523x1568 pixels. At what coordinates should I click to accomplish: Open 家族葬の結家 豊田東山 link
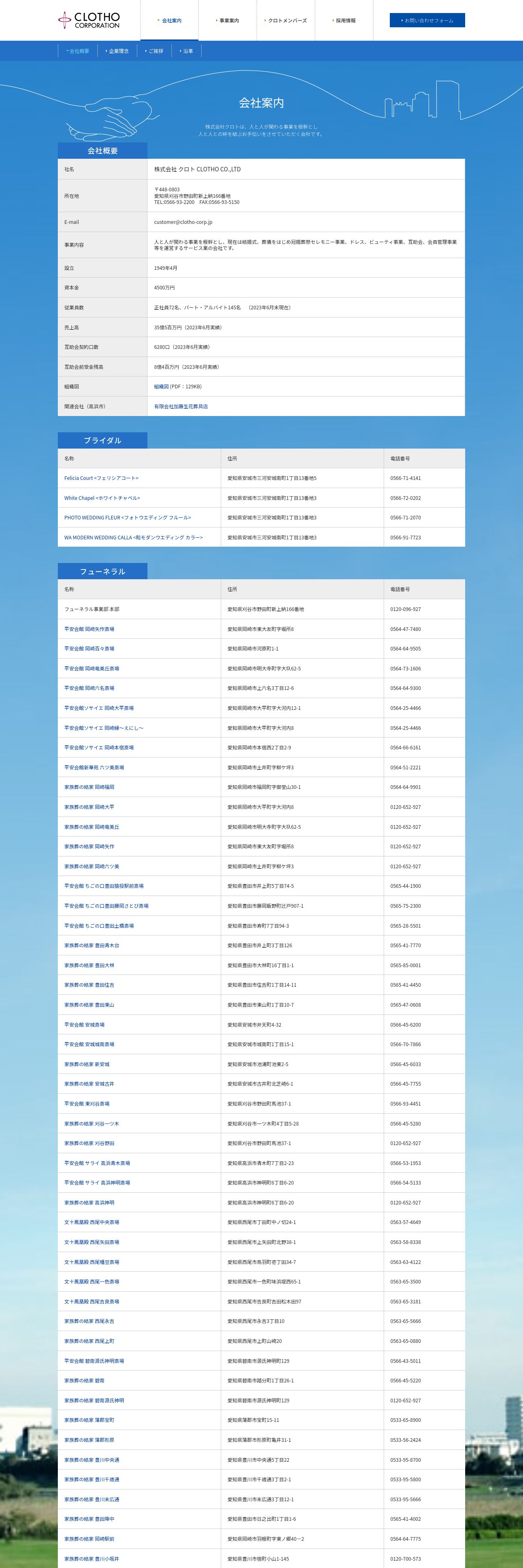tap(90, 1005)
